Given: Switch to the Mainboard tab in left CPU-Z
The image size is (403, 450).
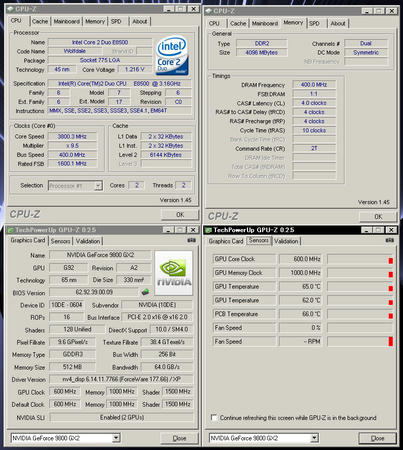Looking at the screenshot, I should tap(67, 21).
